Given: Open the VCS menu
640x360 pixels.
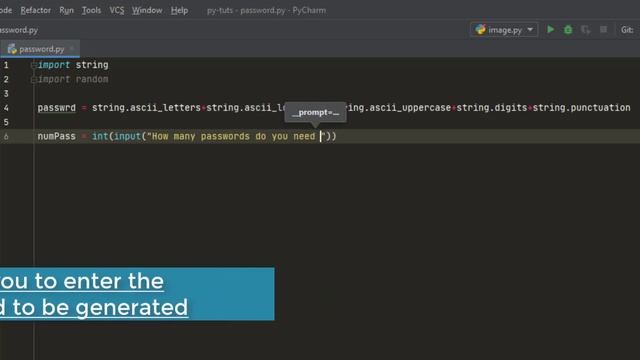Looking at the screenshot, I should (117, 10).
